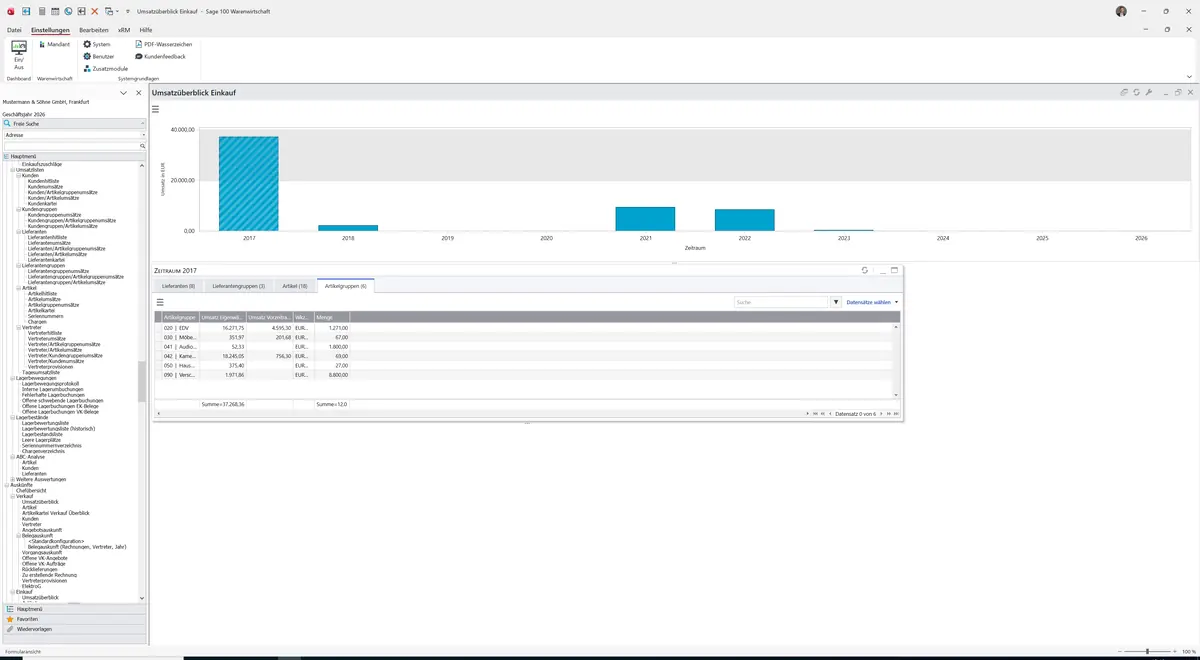
Task: Expand the Freie Suche section
Action: 74,123
